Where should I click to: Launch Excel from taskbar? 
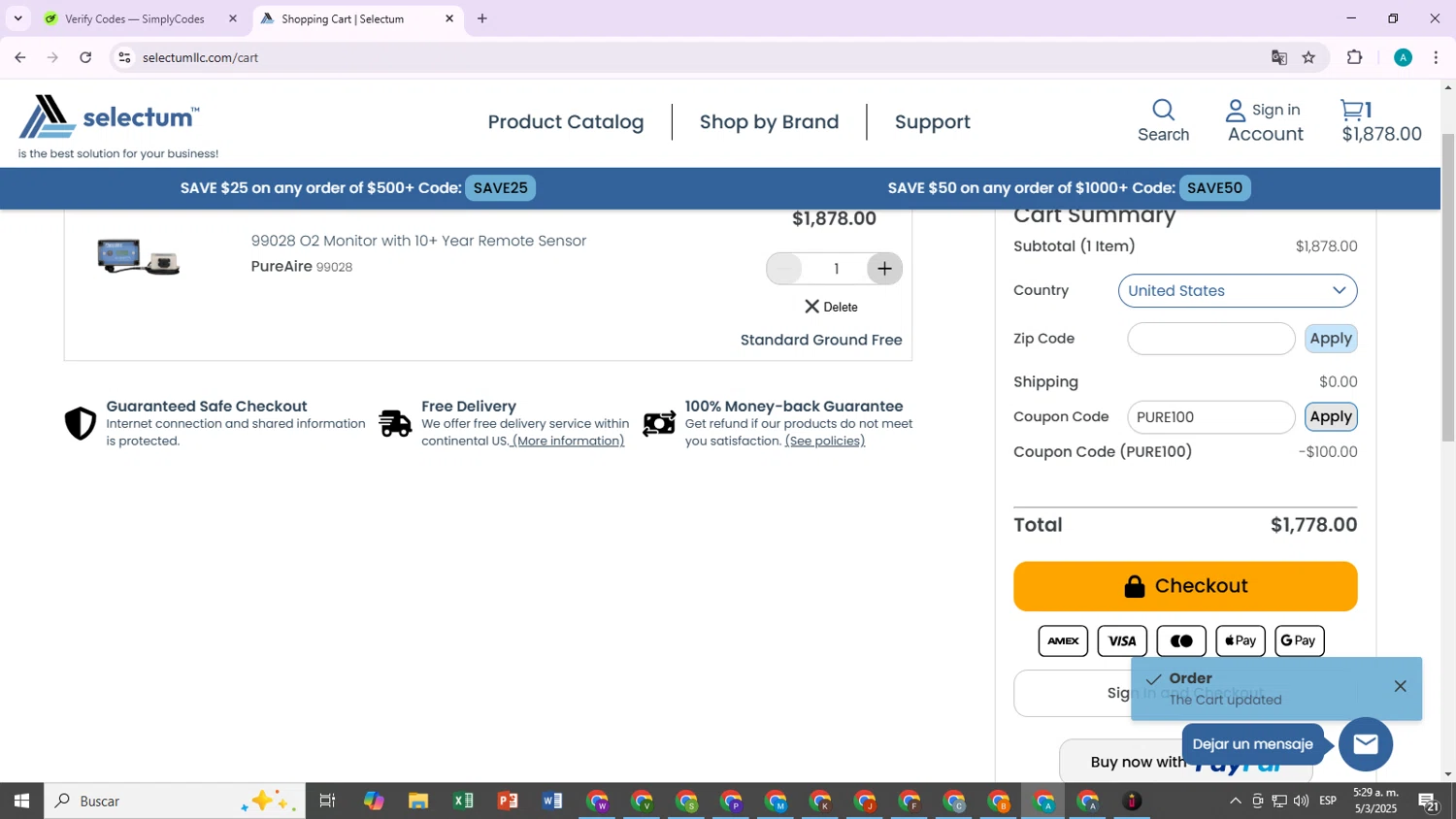coord(463,802)
